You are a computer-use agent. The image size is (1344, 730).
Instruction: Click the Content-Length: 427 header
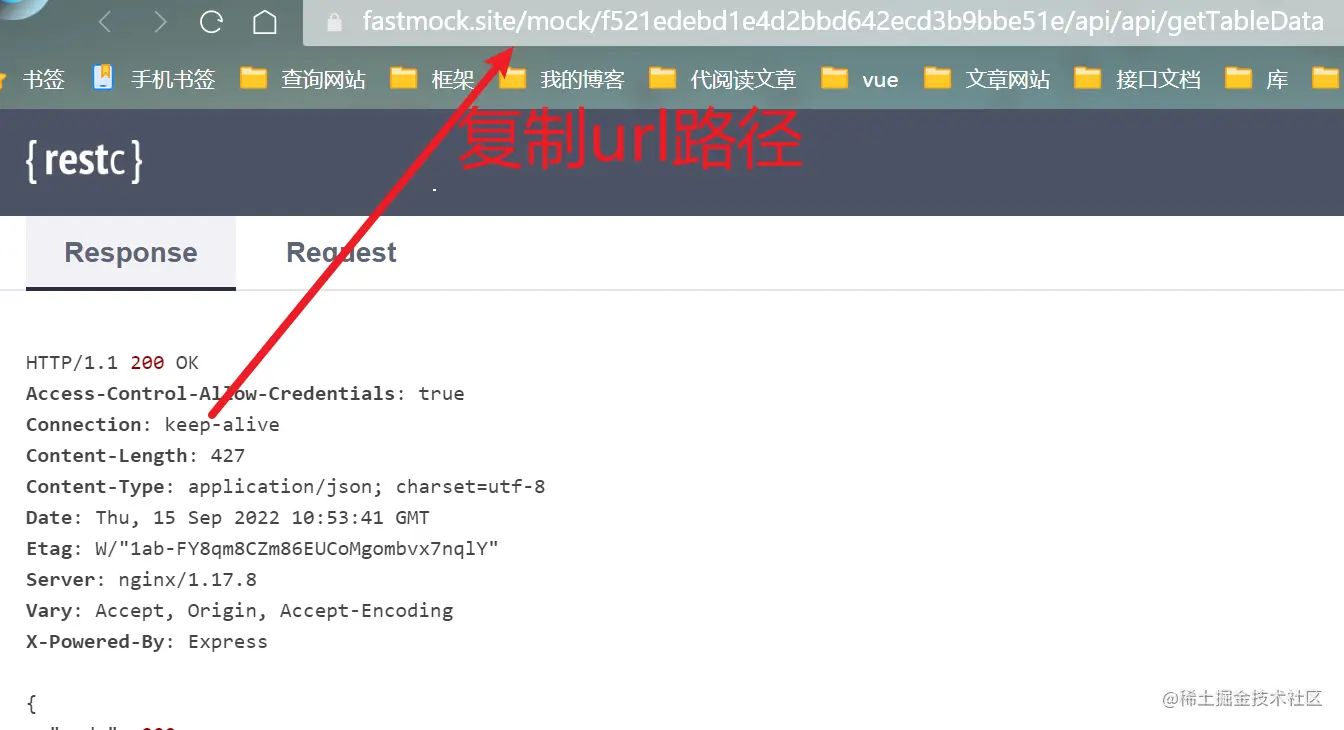point(135,456)
